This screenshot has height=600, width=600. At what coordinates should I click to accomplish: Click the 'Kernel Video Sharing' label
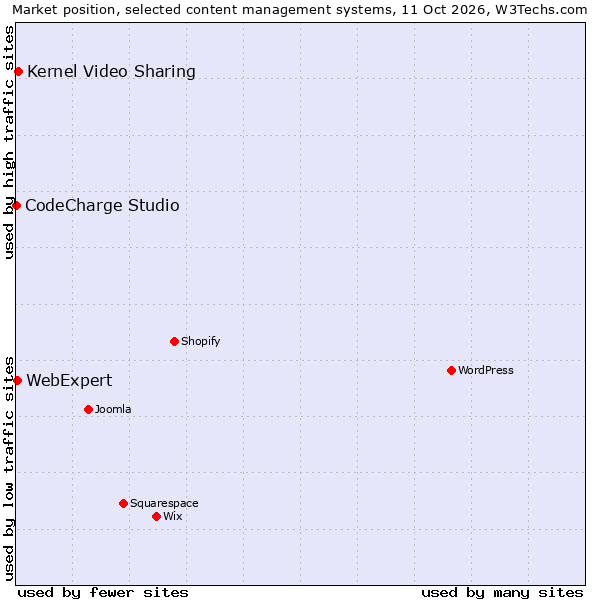pyautogui.click(x=111, y=72)
